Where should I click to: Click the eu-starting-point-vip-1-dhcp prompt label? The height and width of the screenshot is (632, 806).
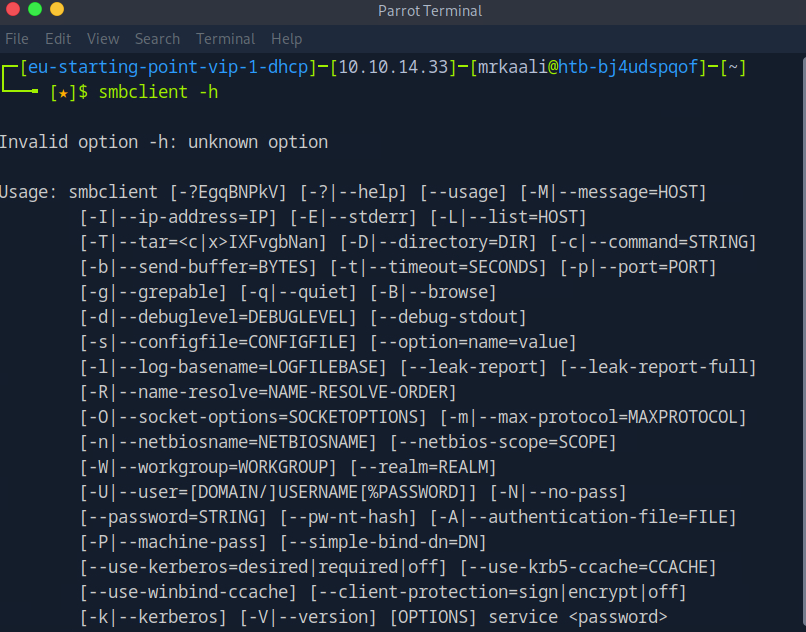click(x=166, y=68)
